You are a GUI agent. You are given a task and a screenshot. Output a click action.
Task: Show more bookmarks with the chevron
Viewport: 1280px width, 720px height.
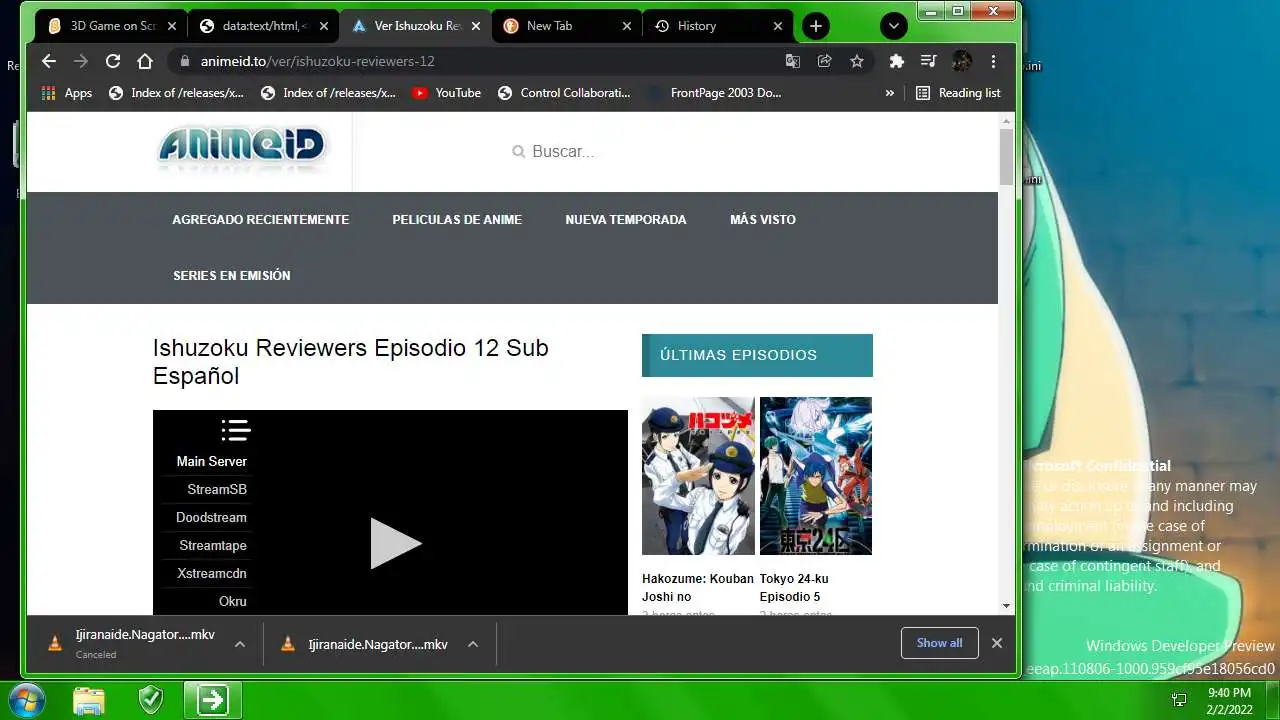(890, 93)
